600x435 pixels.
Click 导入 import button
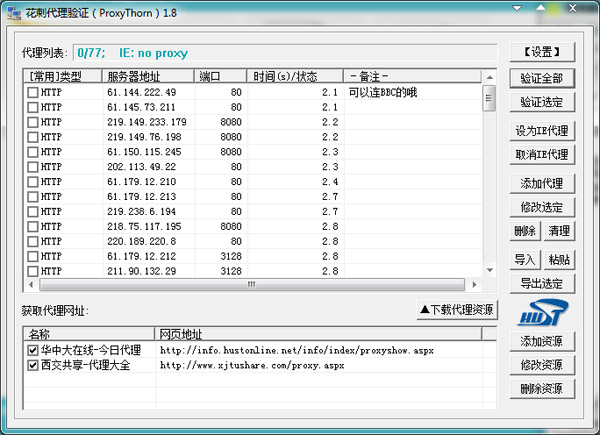pos(525,260)
